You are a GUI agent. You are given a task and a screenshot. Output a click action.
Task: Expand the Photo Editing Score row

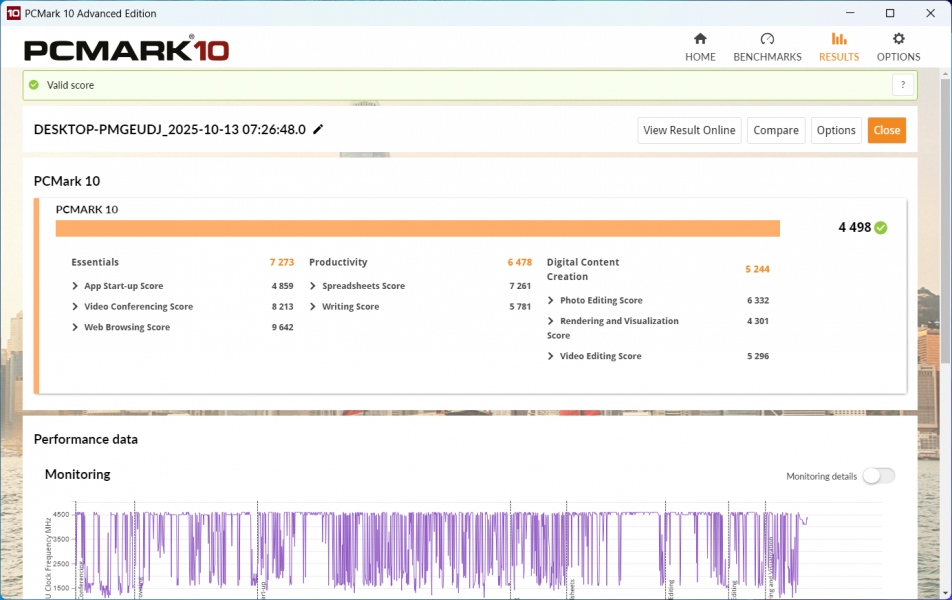pyautogui.click(x=551, y=300)
